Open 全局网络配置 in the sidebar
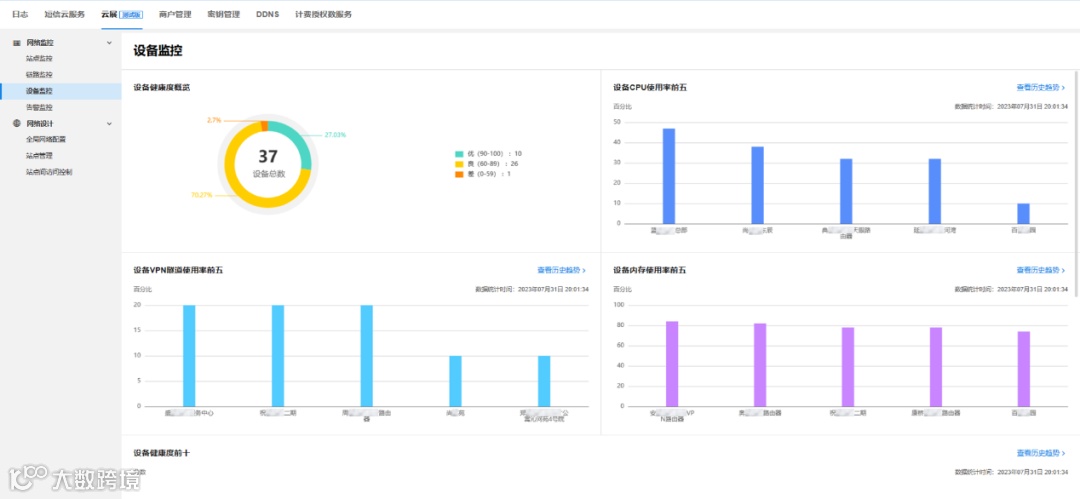The image size is (1080, 499). [x=46, y=139]
